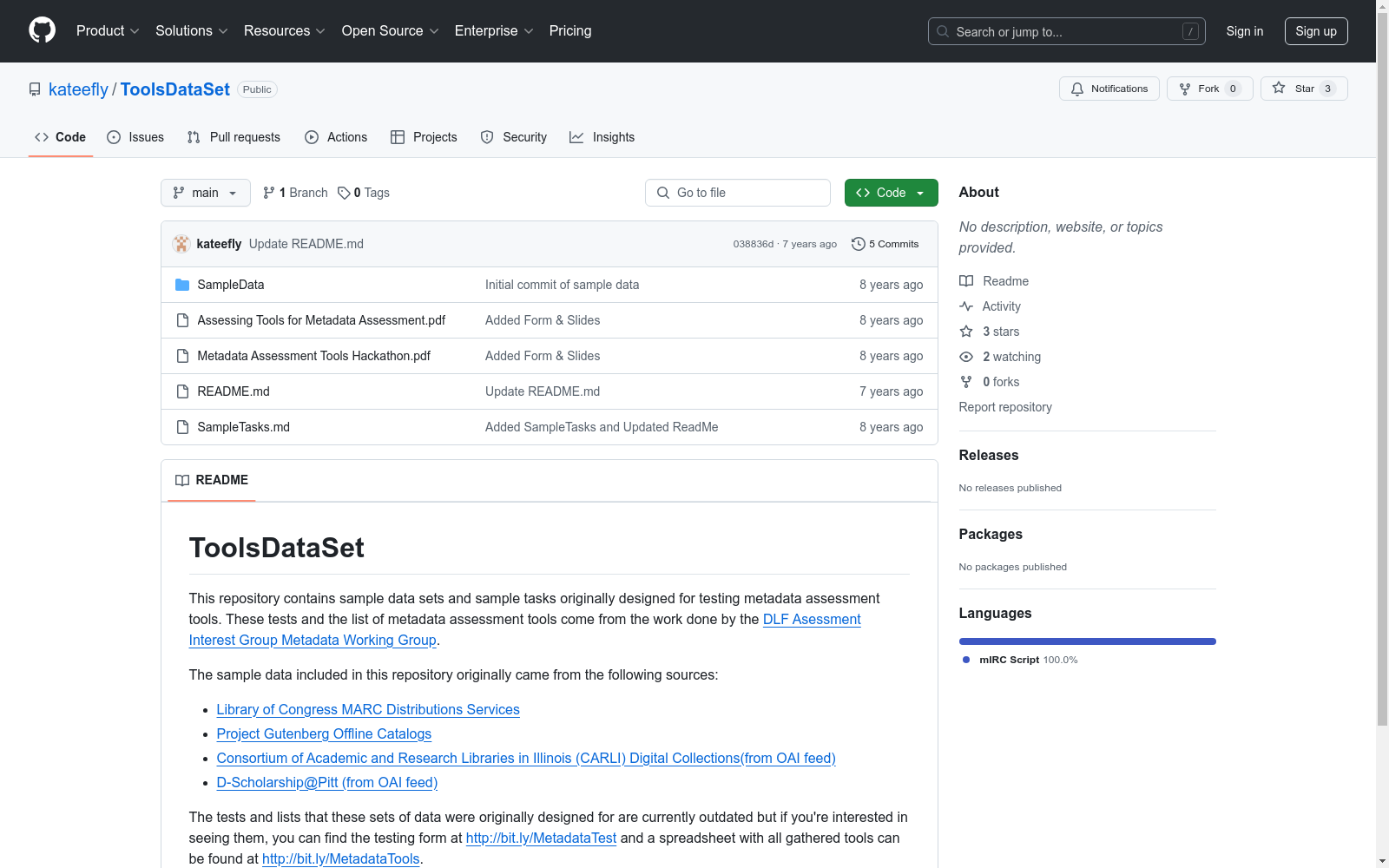View 5 Commits history

(x=885, y=244)
